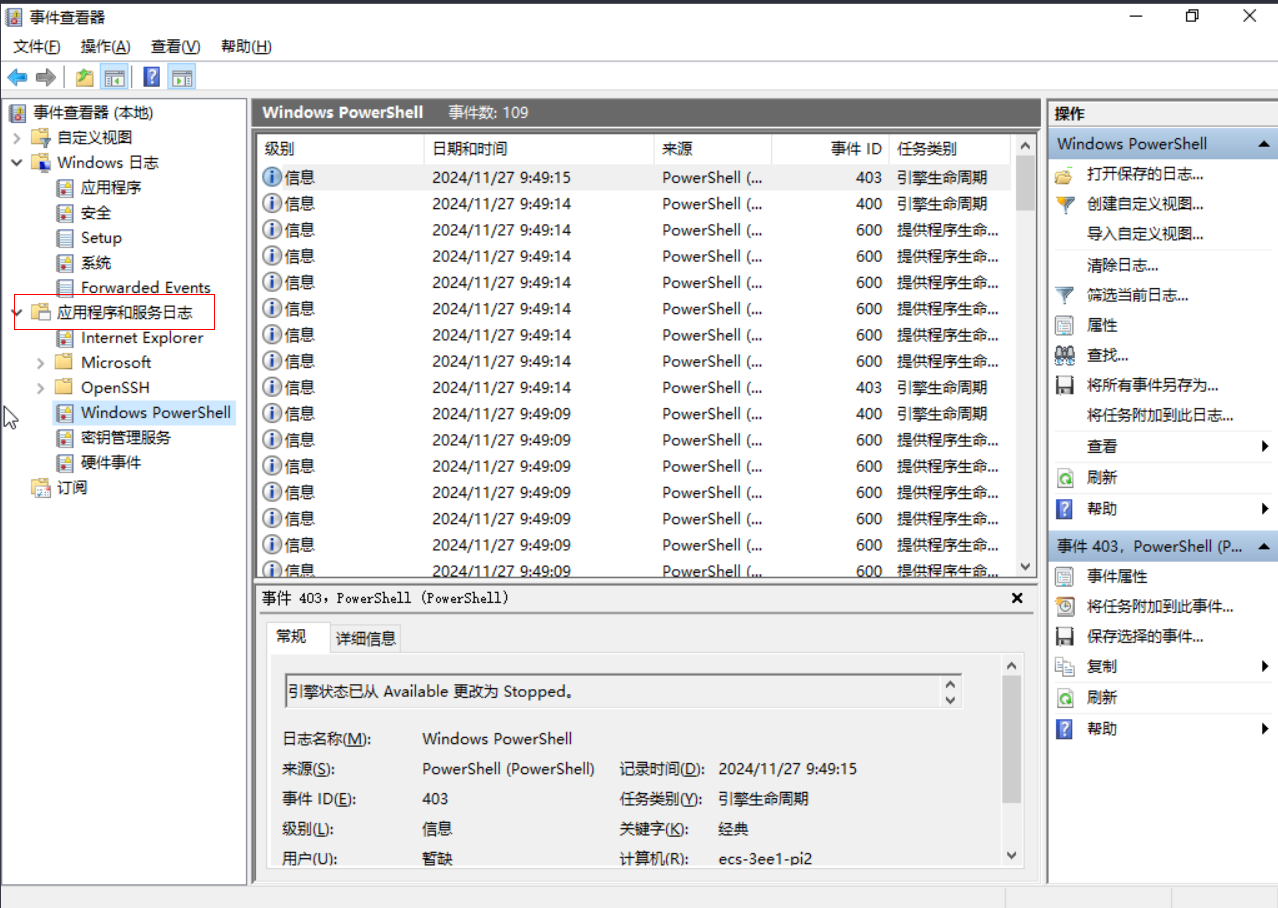This screenshot has height=908, width=1278.
Task: Collapse the 事件 403 actions section header
Action: pos(1265,546)
